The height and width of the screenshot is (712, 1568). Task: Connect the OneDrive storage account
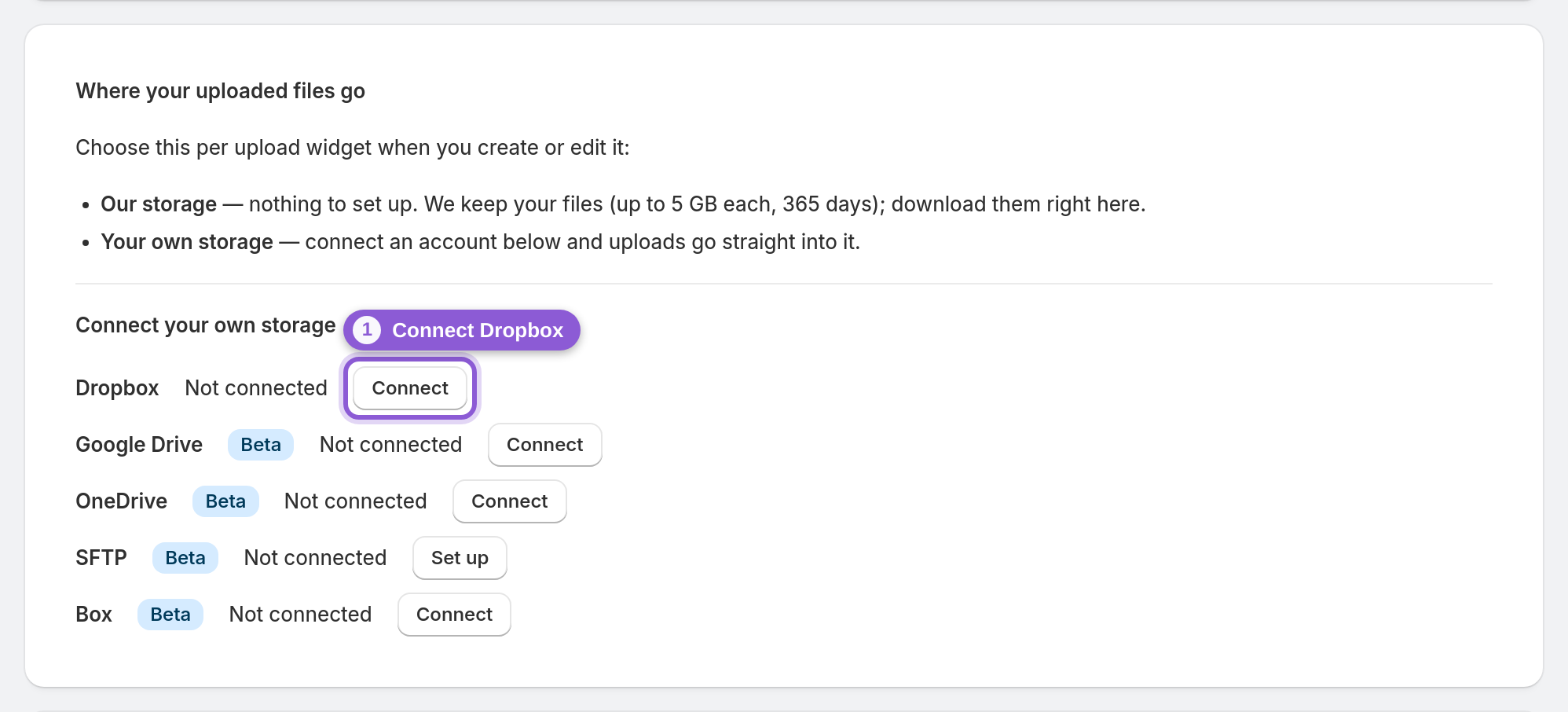point(510,501)
